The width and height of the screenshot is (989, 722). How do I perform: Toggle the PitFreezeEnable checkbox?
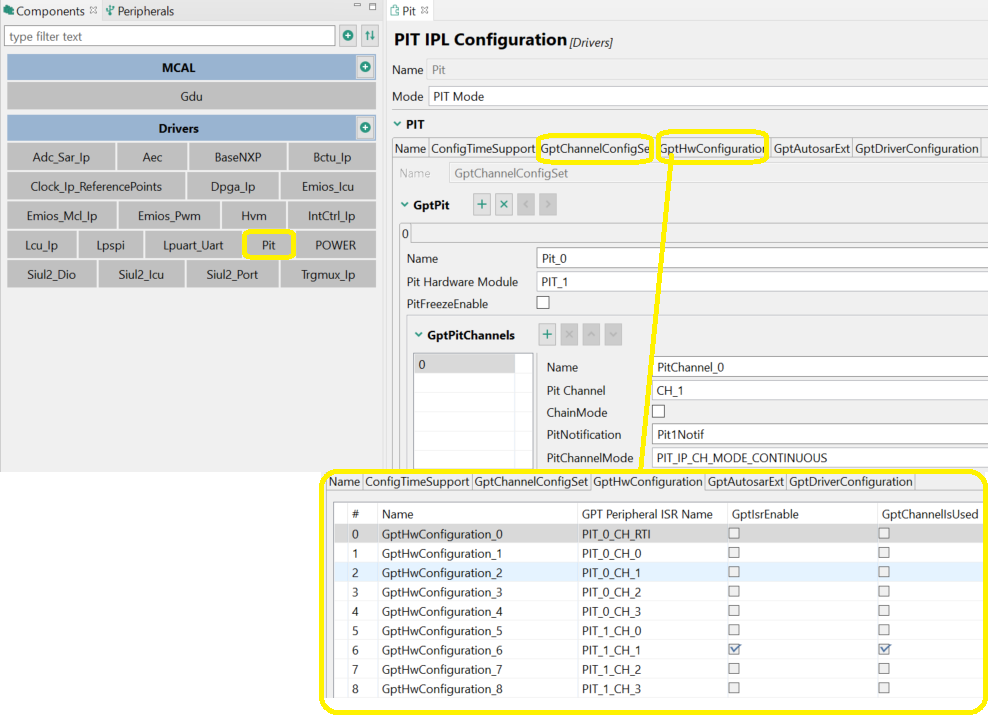(543, 303)
